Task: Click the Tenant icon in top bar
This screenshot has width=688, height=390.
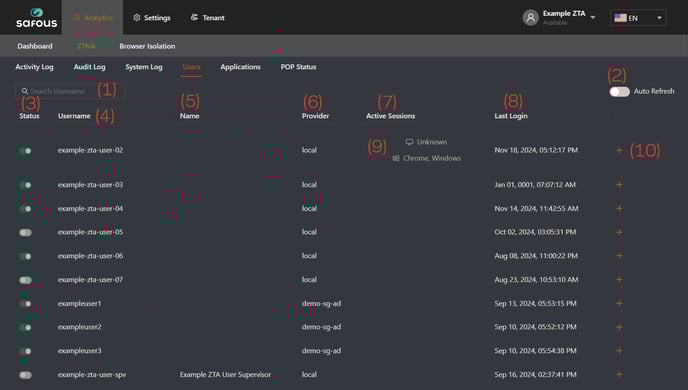Action: (194, 18)
